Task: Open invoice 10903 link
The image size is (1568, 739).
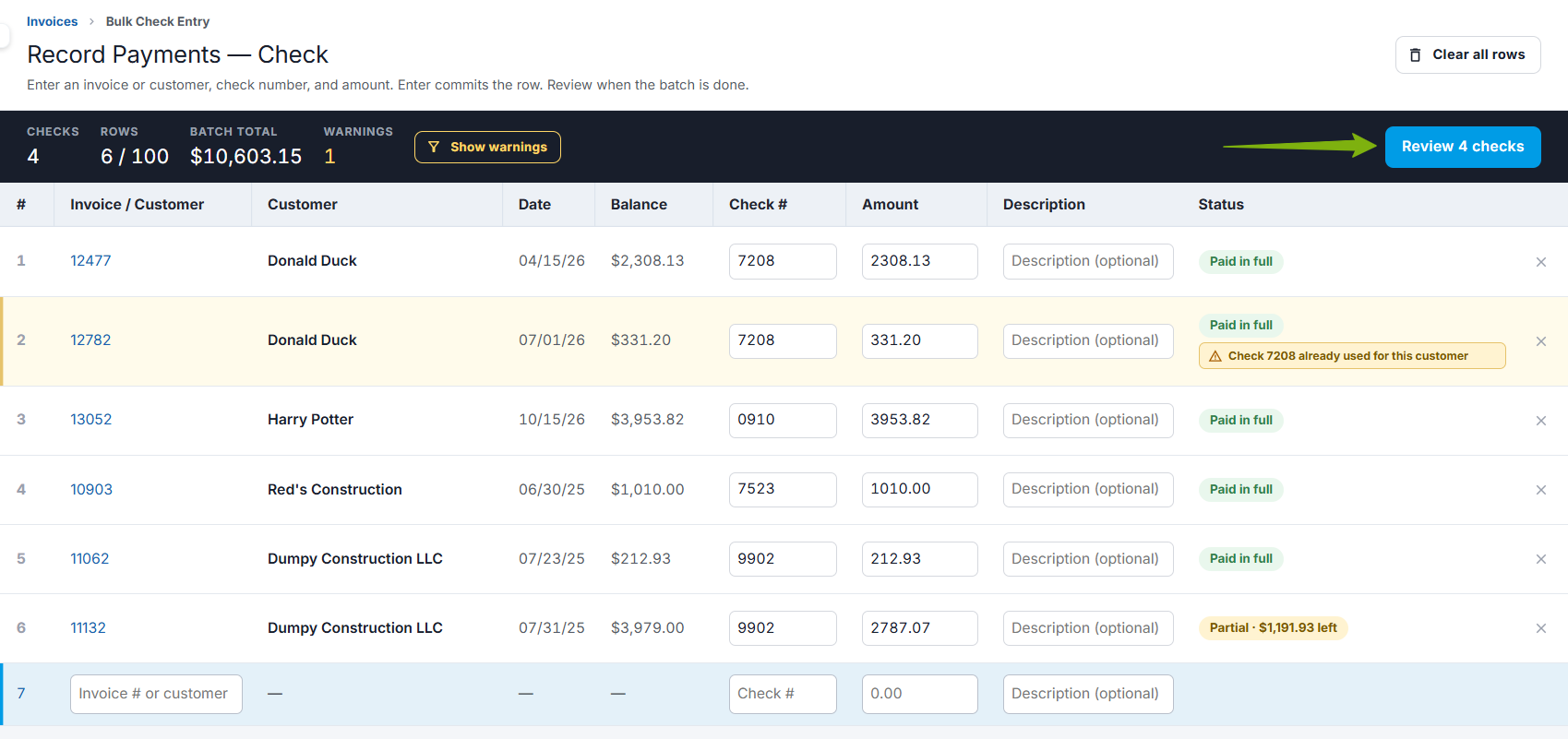Action: click(91, 490)
